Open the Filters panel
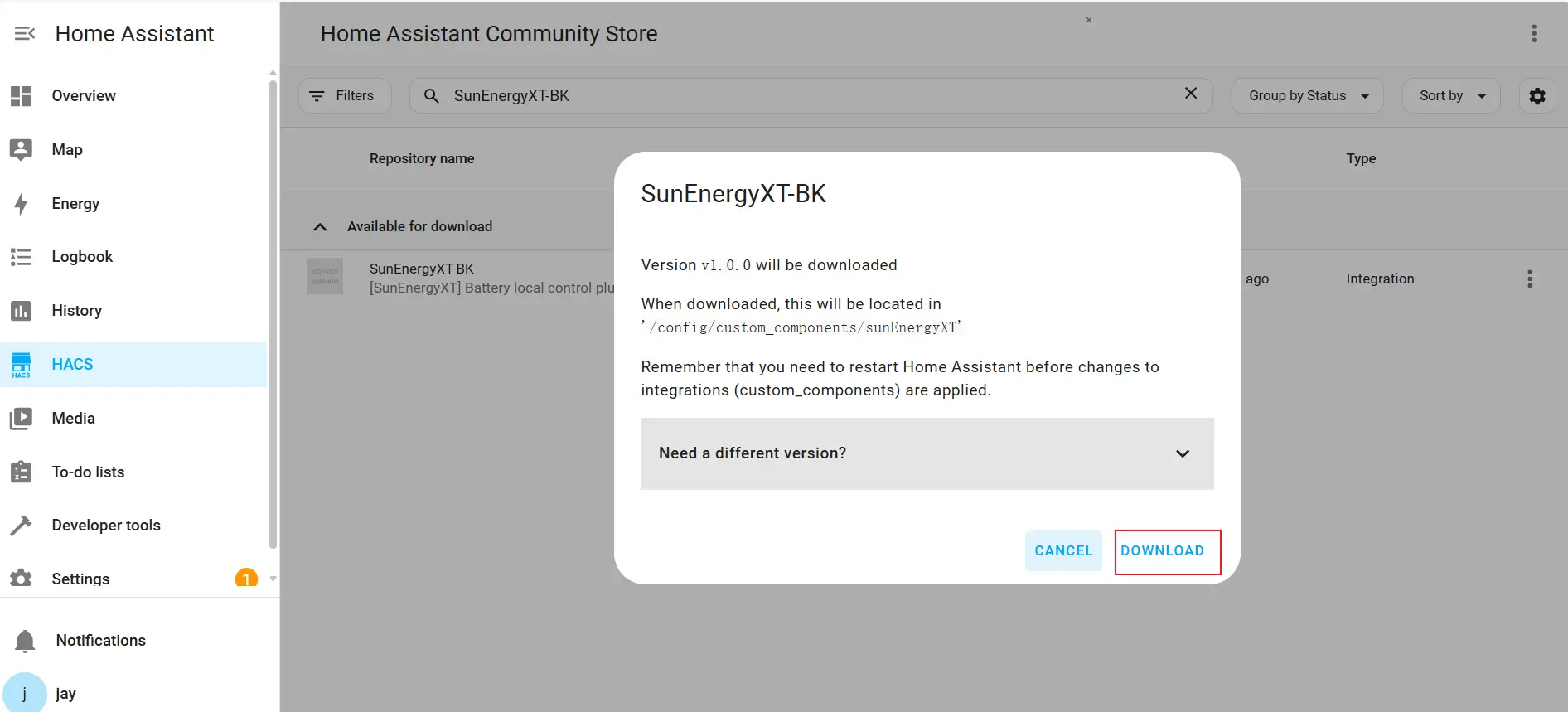Image resolution: width=1568 pixels, height=712 pixels. (344, 96)
